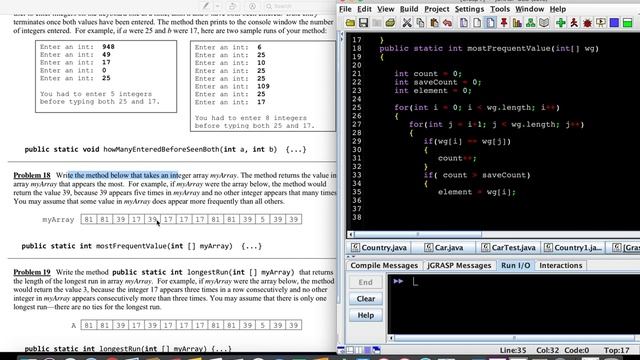Click the 'if(wg[i] == wg[j])' line

pos(467,142)
